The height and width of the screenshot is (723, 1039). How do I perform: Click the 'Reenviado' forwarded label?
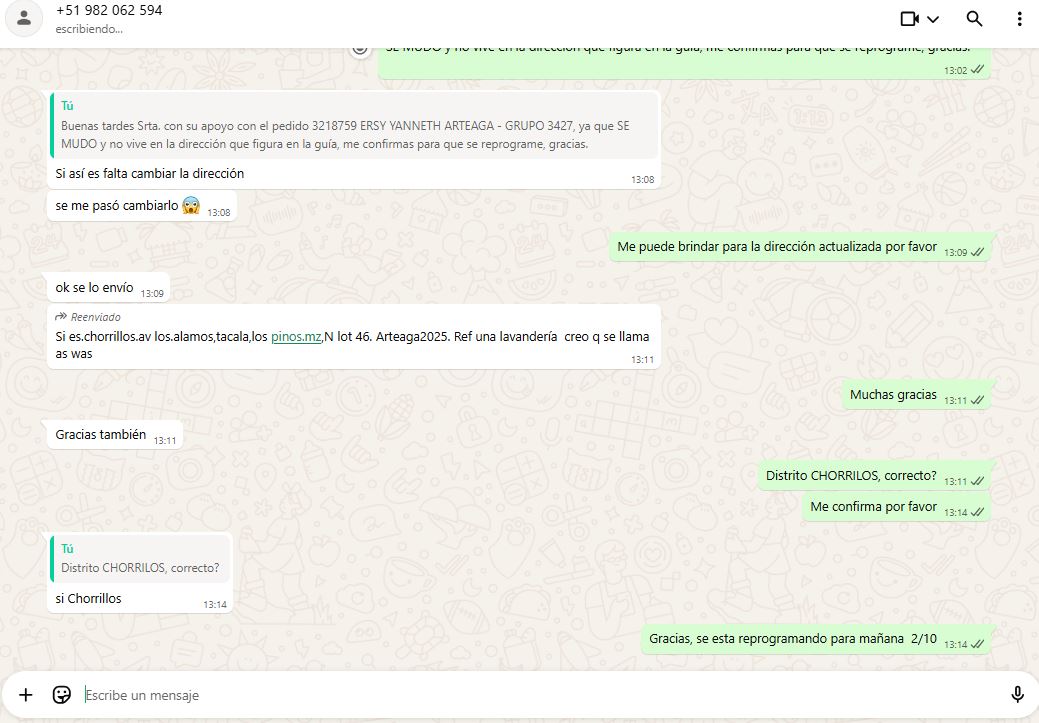(x=95, y=317)
